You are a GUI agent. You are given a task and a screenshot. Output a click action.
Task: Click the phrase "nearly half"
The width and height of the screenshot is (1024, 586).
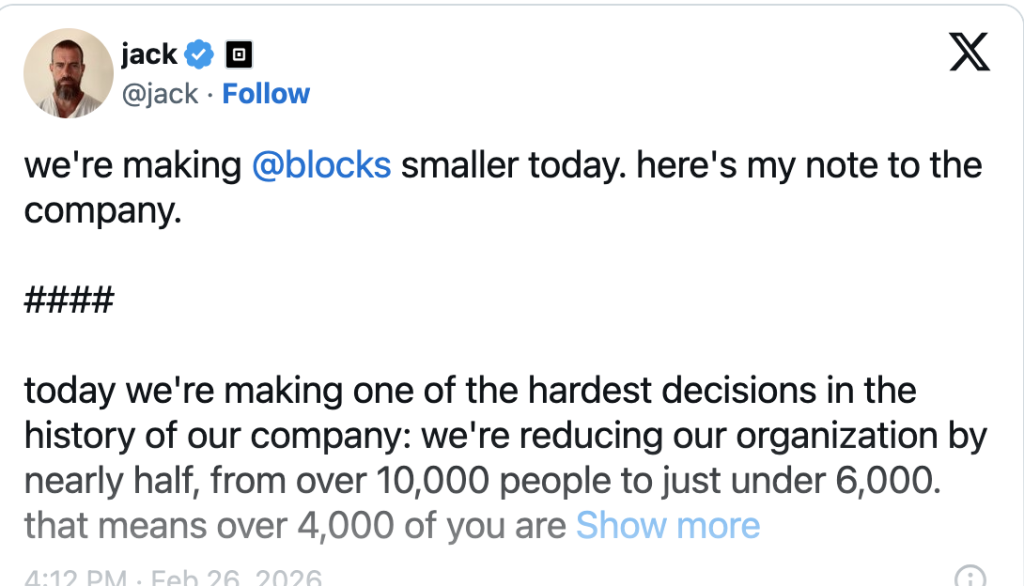coord(108,481)
